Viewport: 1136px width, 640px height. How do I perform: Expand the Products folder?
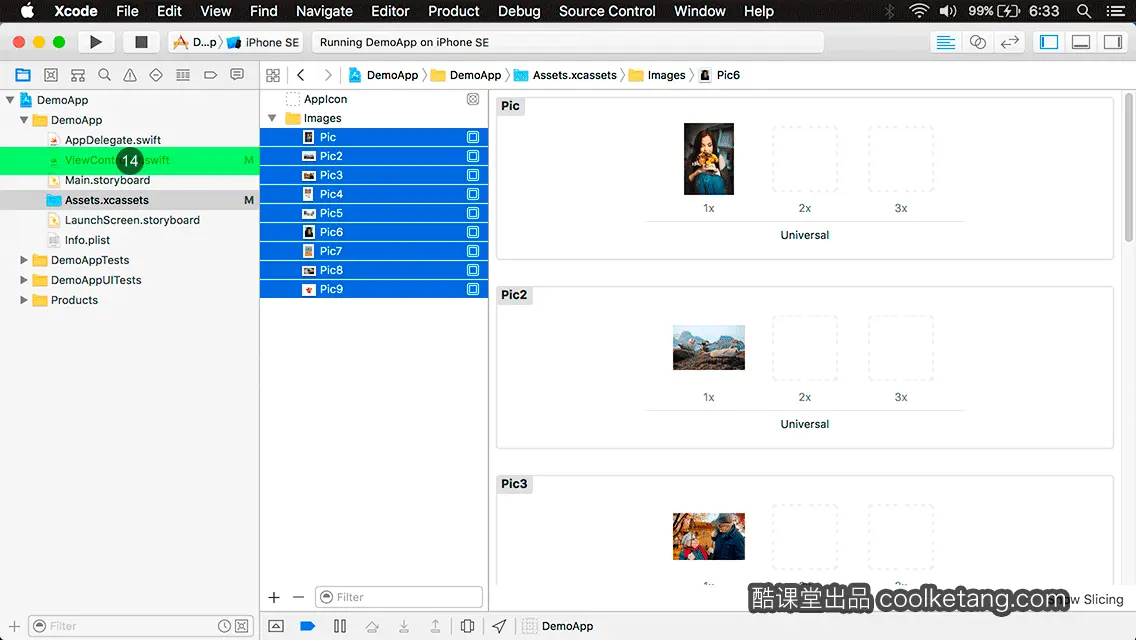pyautogui.click(x=23, y=299)
